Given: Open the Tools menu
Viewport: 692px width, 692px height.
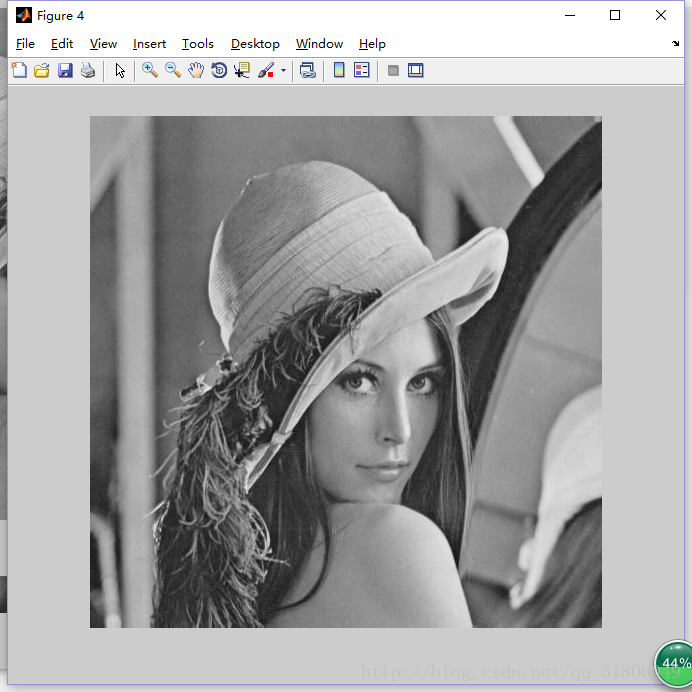Looking at the screenshot, I should coord(198,44).
